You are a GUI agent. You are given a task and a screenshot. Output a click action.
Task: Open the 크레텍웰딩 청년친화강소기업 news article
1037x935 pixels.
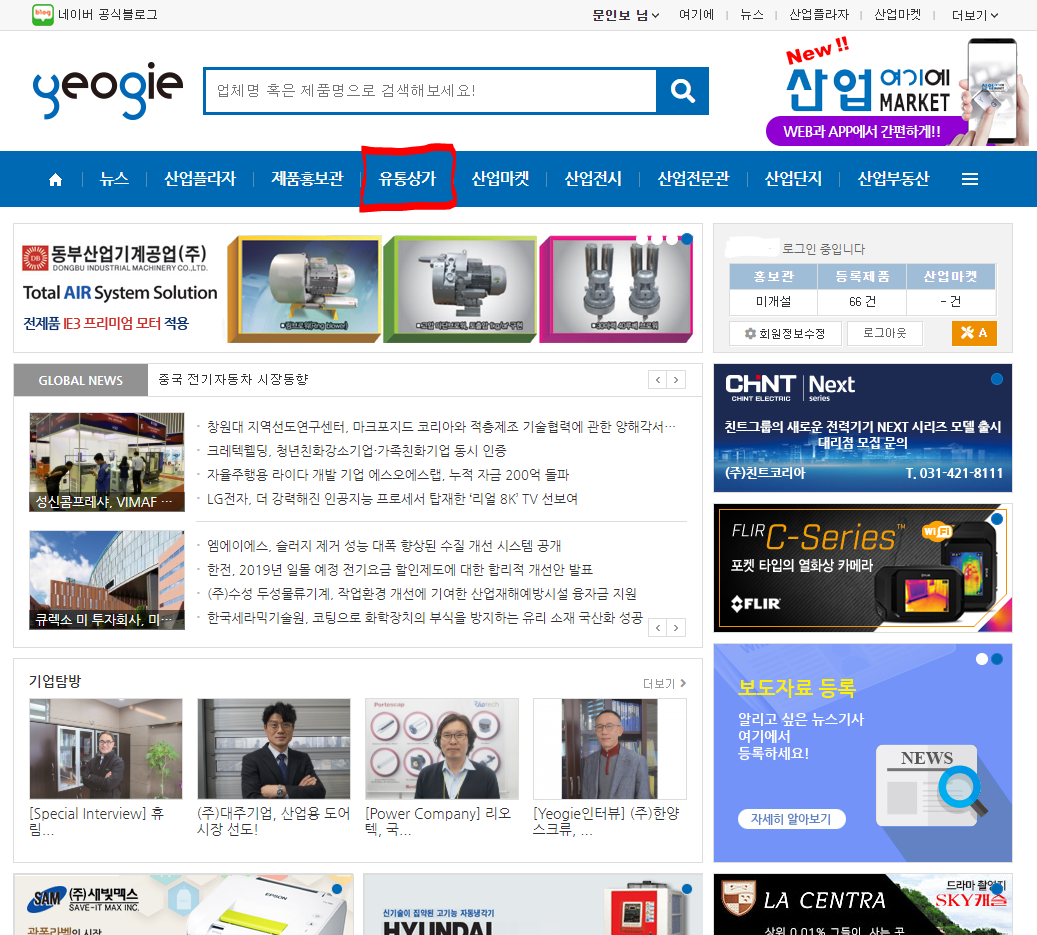click(x=356, y=451)
